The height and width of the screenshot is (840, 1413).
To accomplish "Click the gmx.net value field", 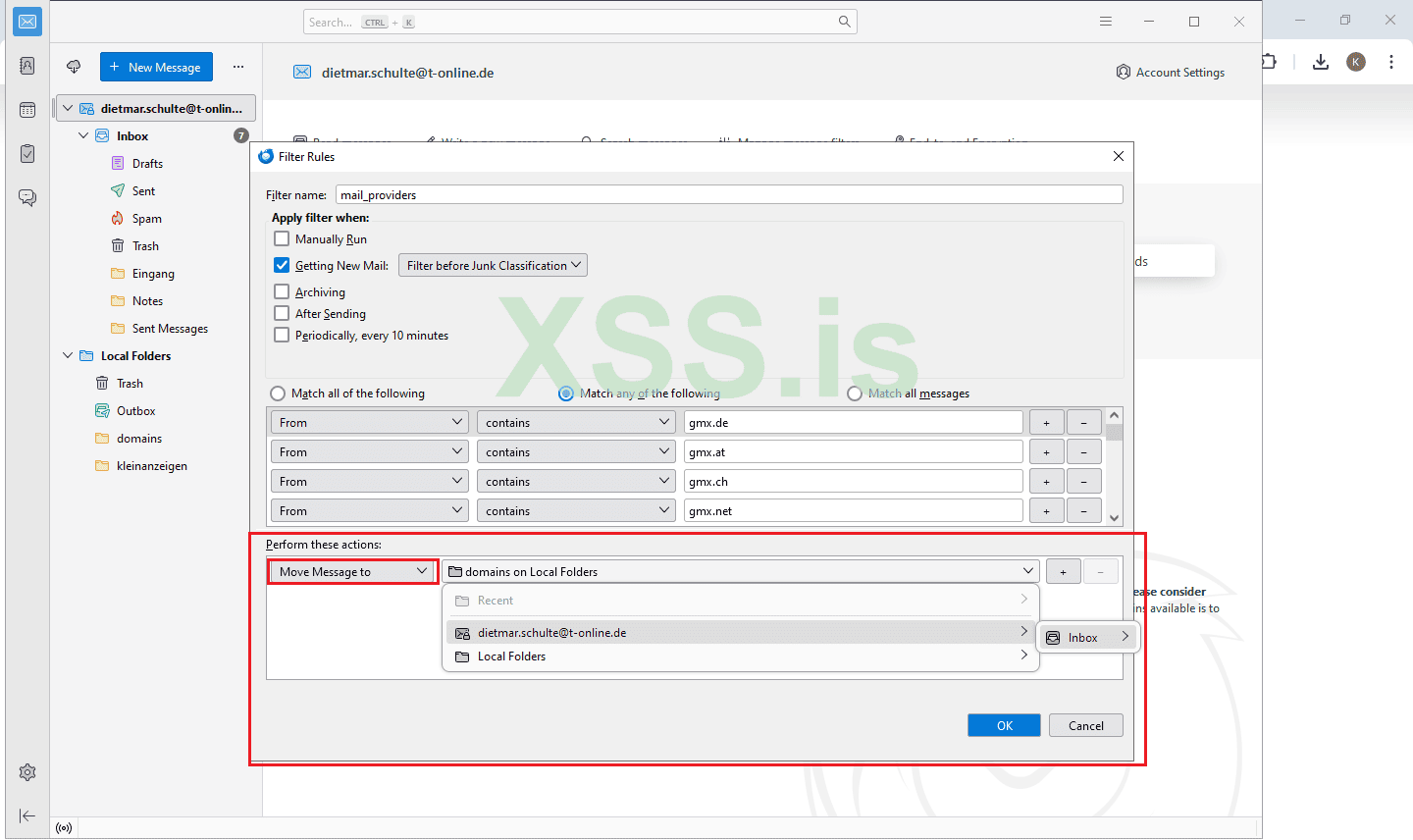I will point(853,511).
